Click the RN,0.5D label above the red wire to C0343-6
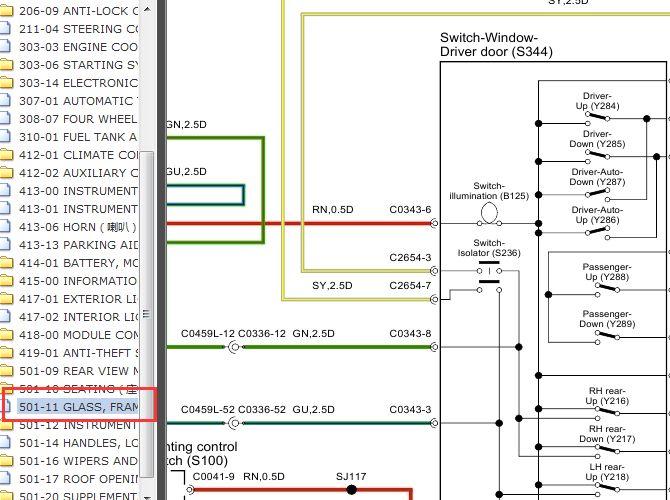The width and height of the screenshot is (670, 500). click(332, 209)
